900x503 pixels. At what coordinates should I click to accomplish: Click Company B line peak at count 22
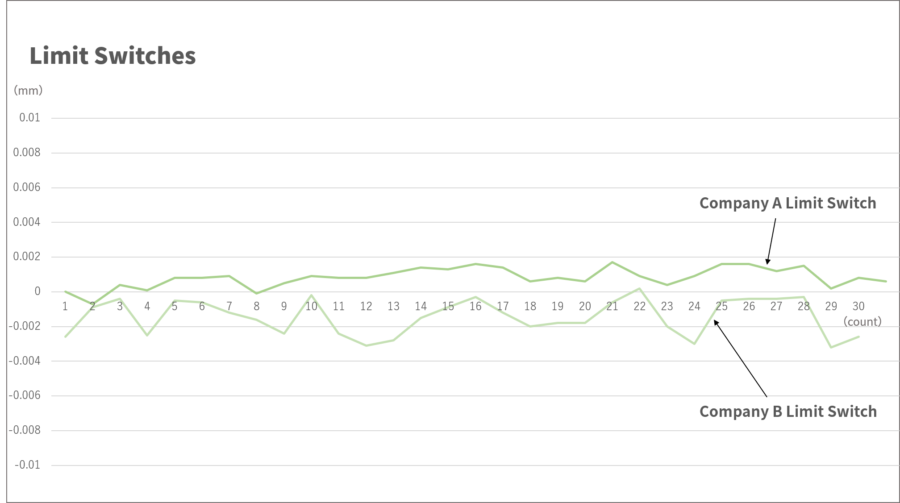(x=640, y=288)
